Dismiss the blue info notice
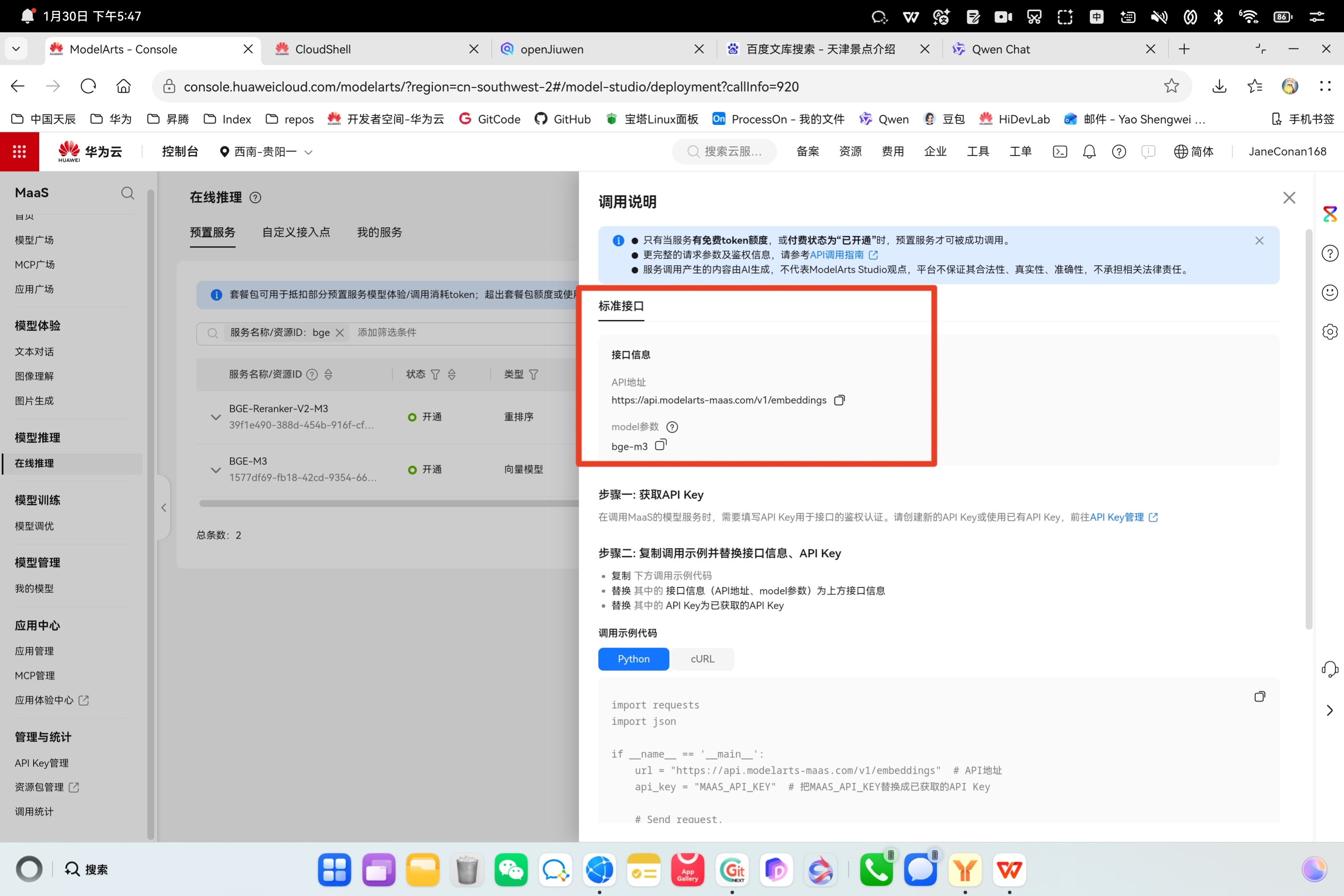The width and height of the screenshot is (1344, 896). click(1259, 241)
